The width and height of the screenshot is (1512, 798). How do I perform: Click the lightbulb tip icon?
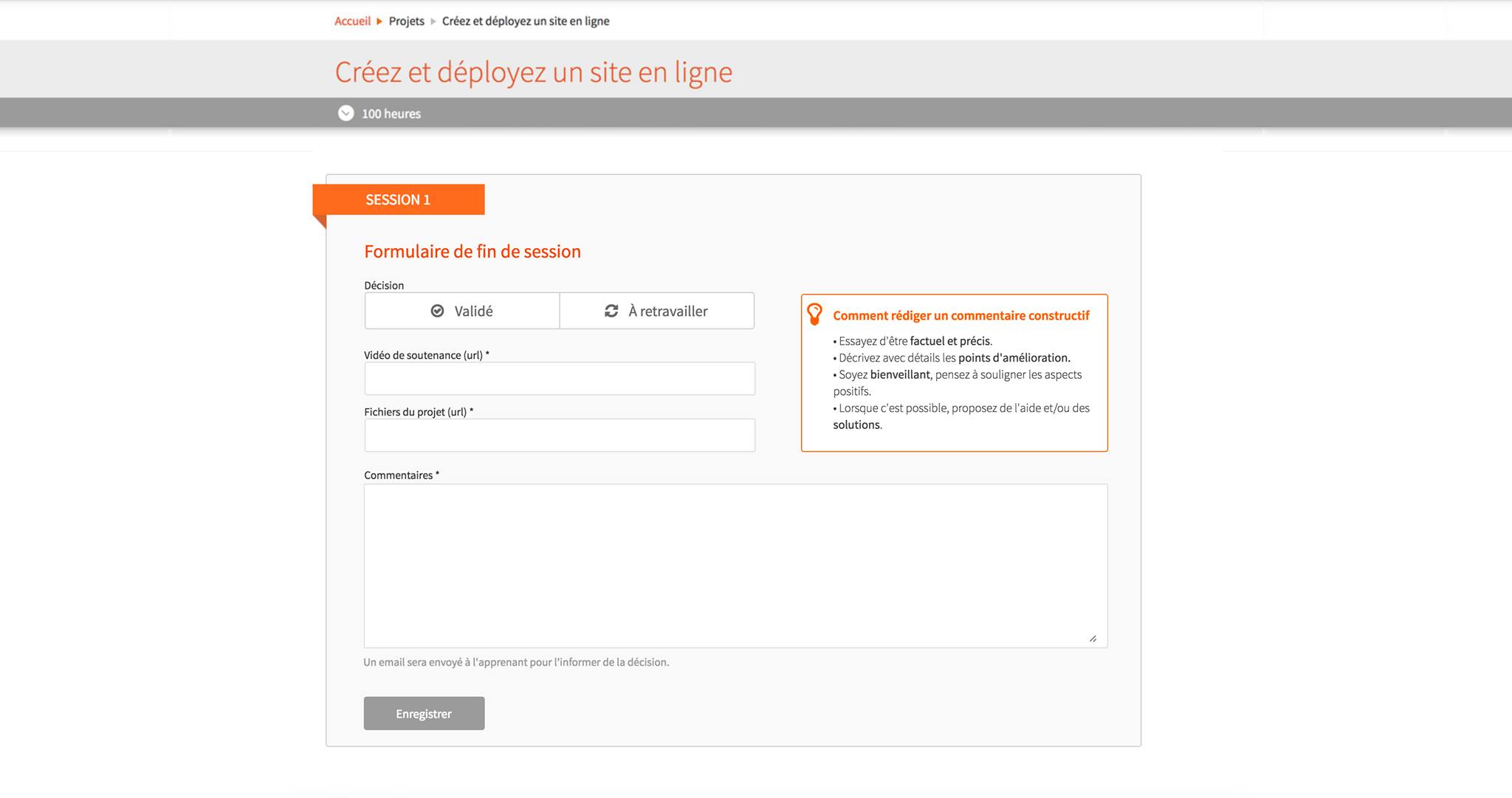tap(814, 314)
